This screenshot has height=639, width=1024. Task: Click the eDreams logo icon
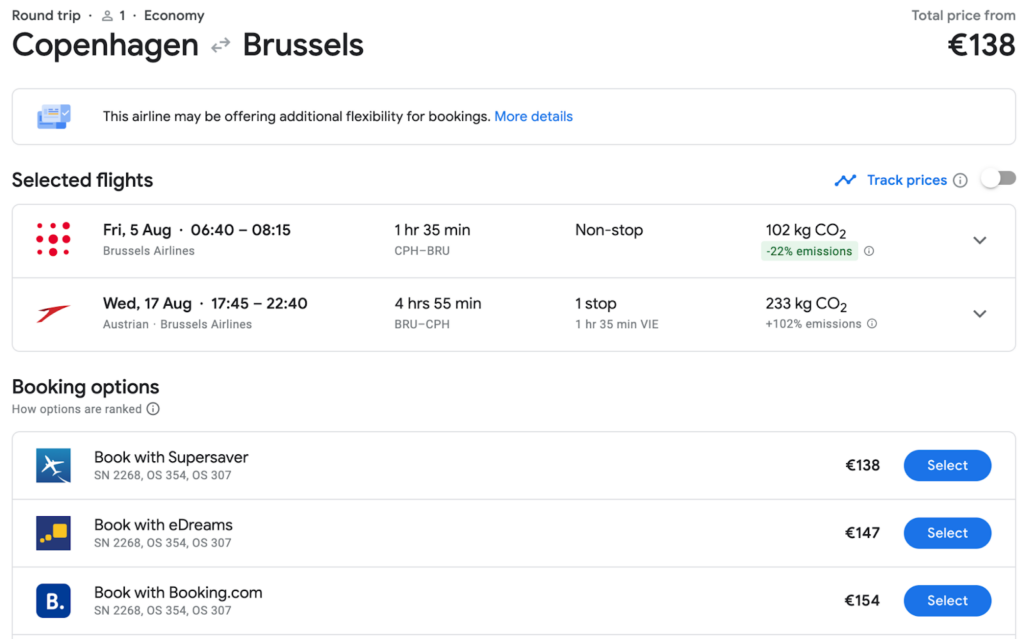pos(53,533)
